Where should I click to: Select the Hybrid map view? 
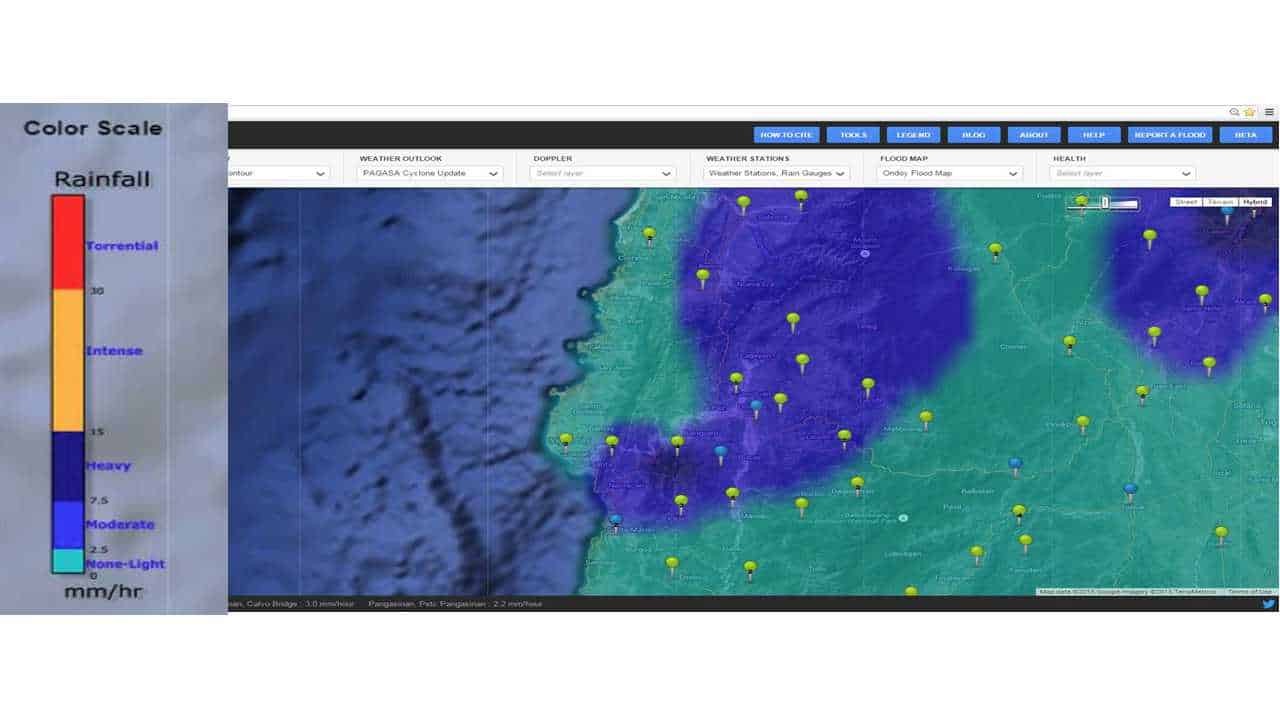tap(1254, 202)
